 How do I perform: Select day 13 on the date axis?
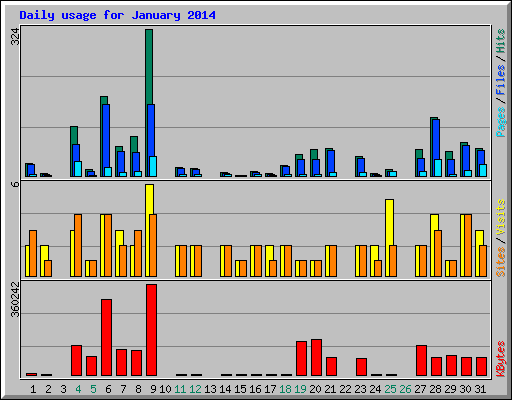[x=210, y=389]
